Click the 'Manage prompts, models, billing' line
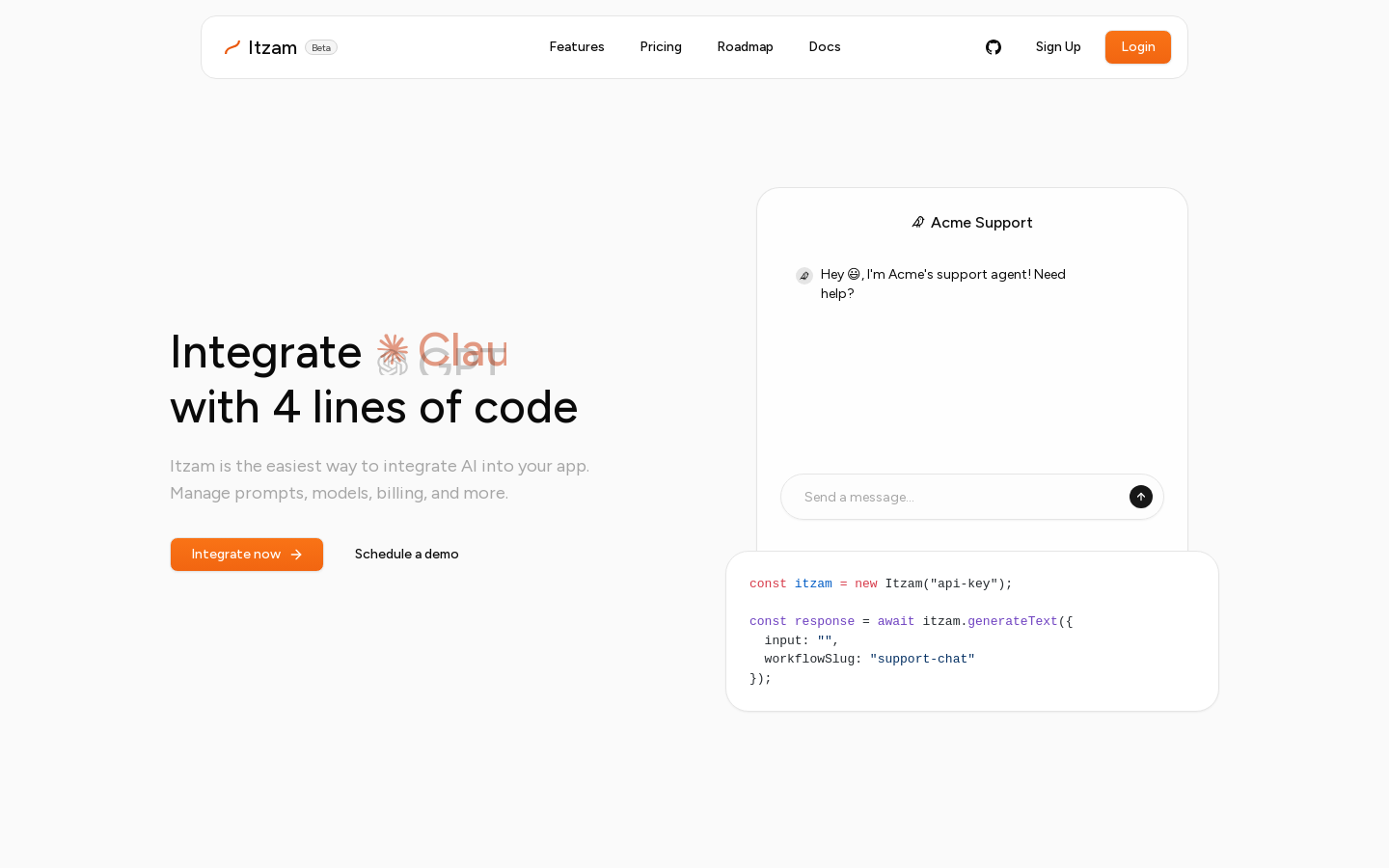Image resolution: width=1389 pixels, height=868 pixels. 339,493
